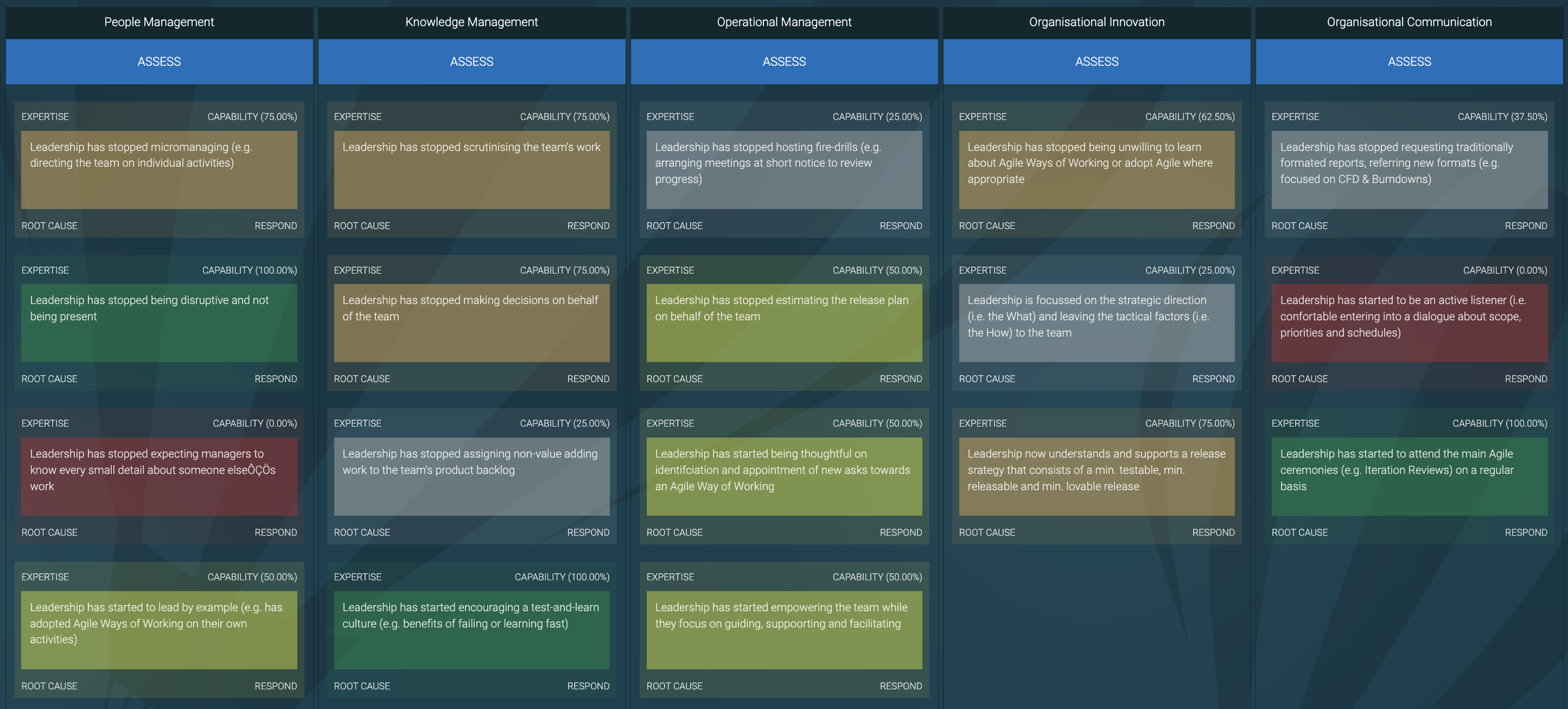Viewport: 1568px width, 709px height.
Task: Click ASSESS under People Management
Action: (x=159, y=61)
